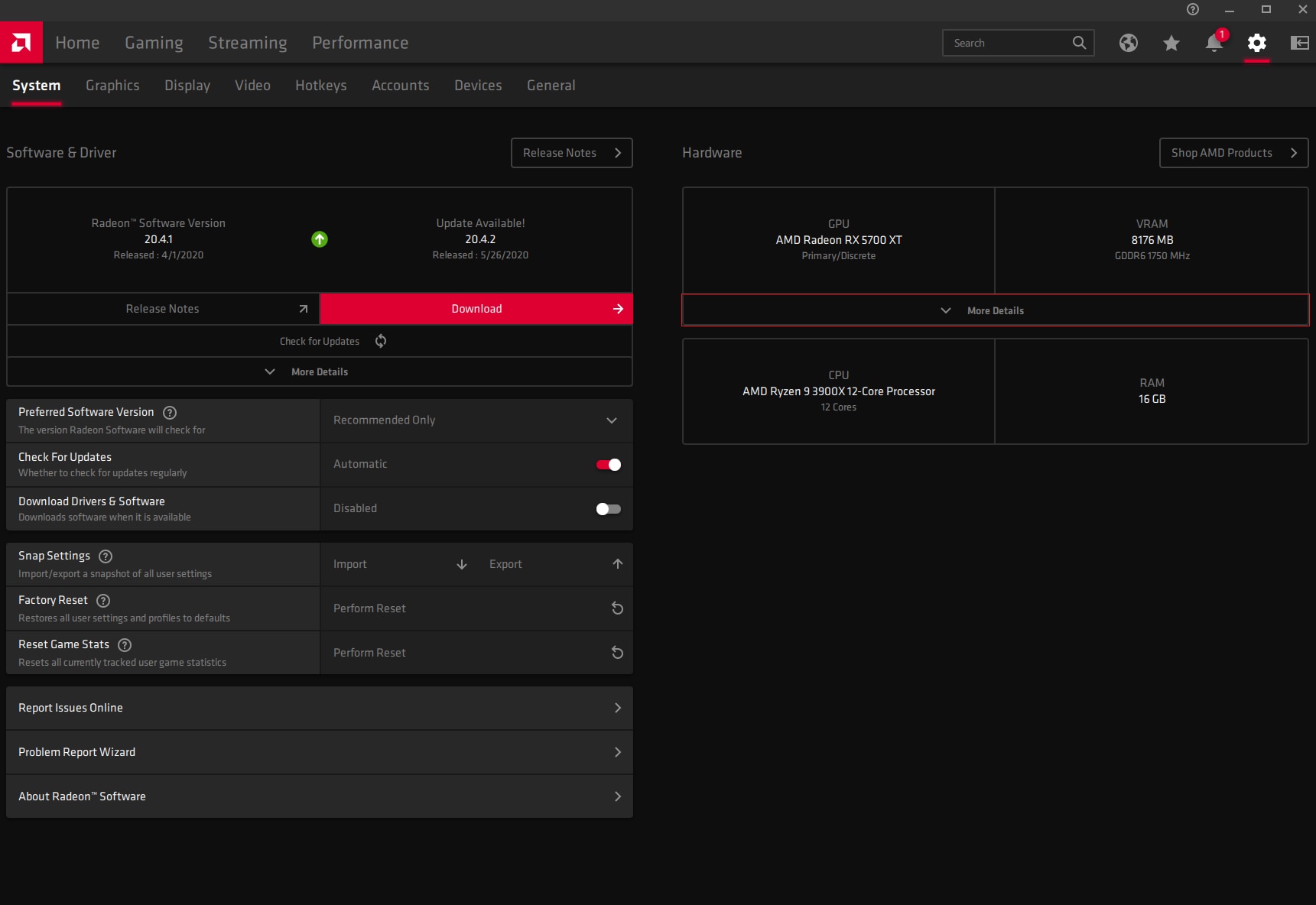The height and width of the screenshot is (905, 1316).
Task: Click the Import down arrow icon
Action: click(462, 564)
